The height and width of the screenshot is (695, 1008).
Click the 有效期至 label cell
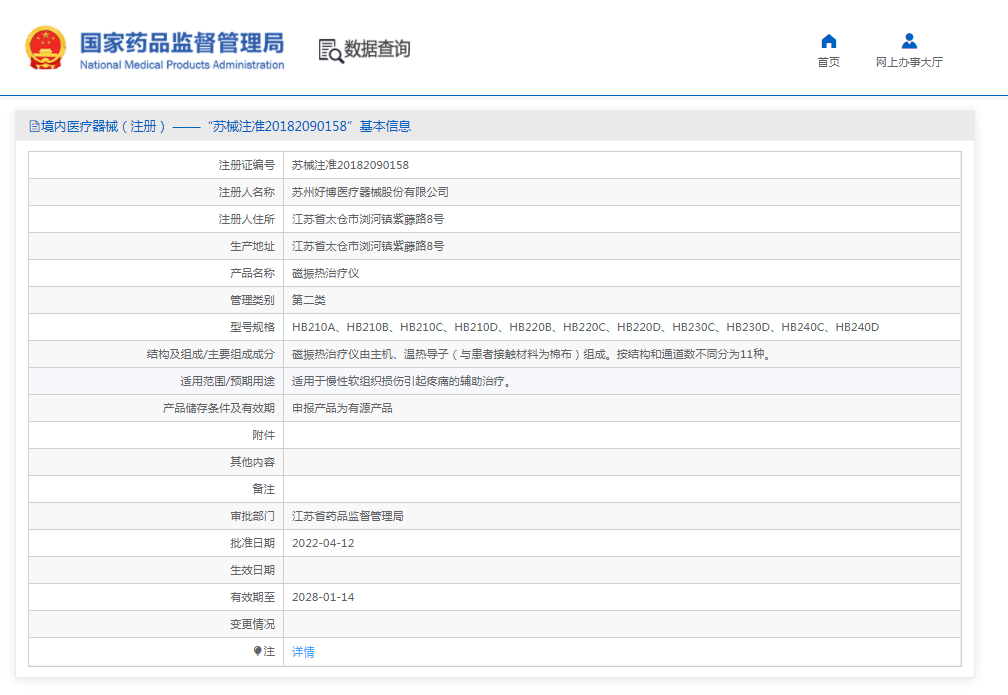tap(156, 597)
